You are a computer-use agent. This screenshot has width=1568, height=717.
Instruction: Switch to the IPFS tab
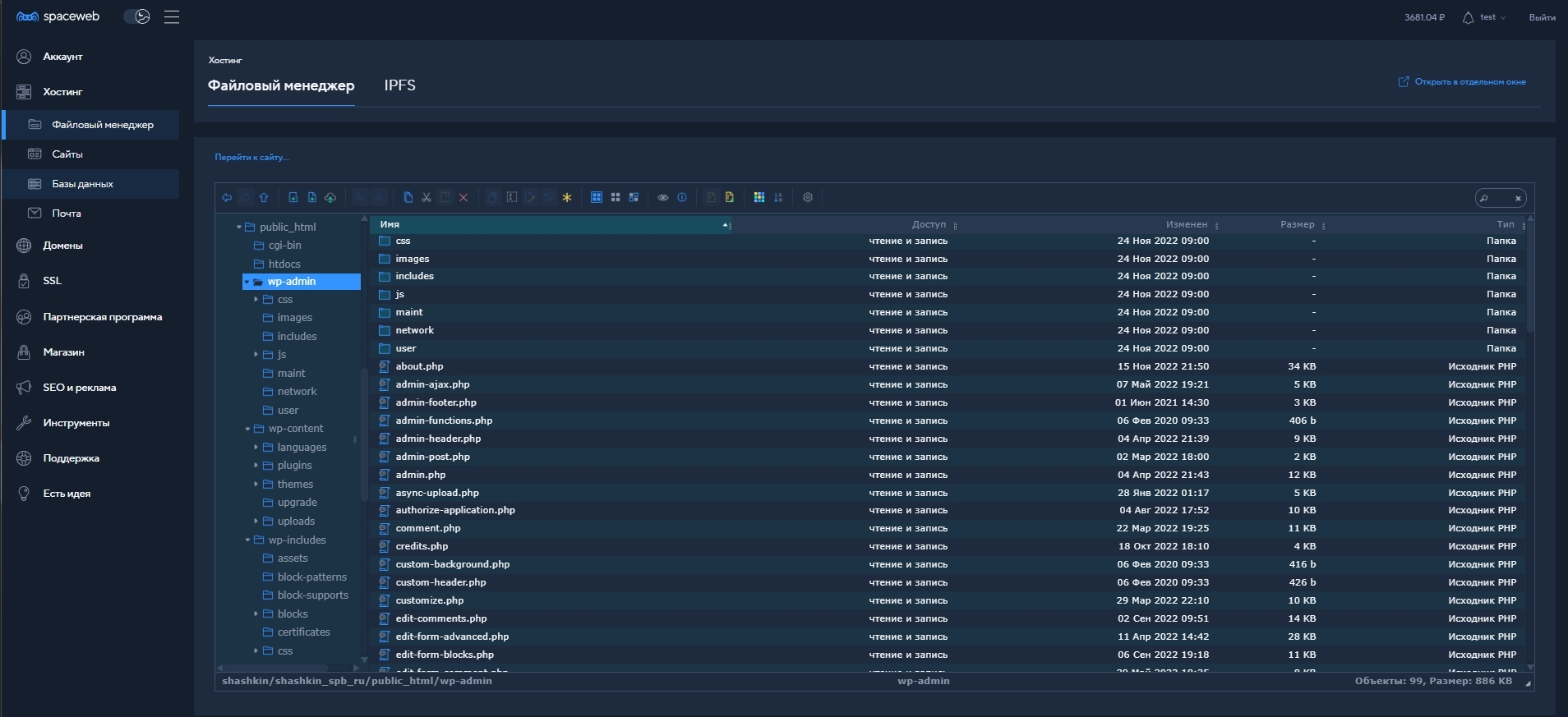(x=399, y=85)
